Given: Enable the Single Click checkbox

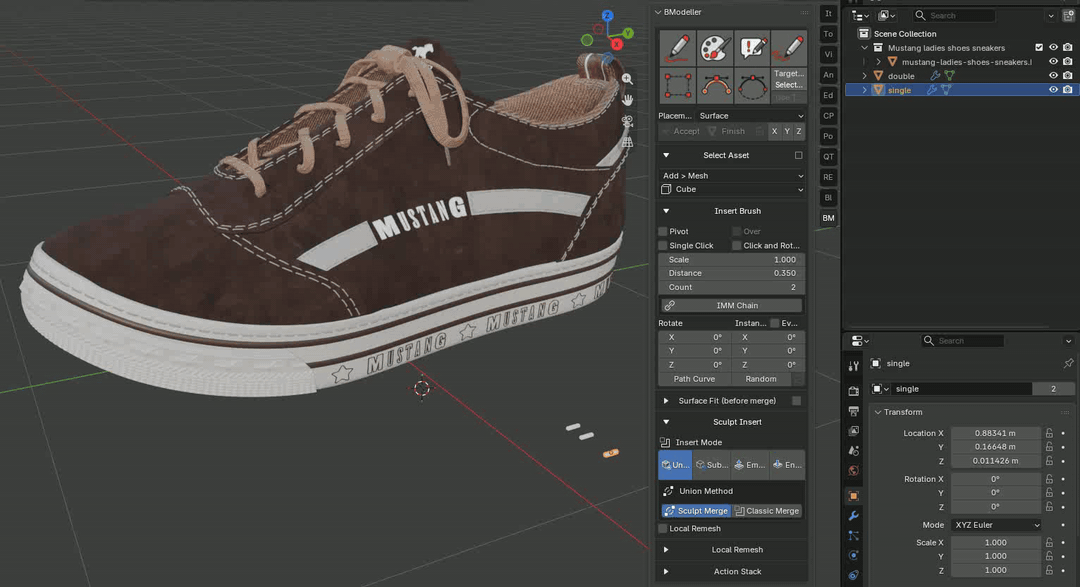Looking at the screenshot, I should pos(663,245).
